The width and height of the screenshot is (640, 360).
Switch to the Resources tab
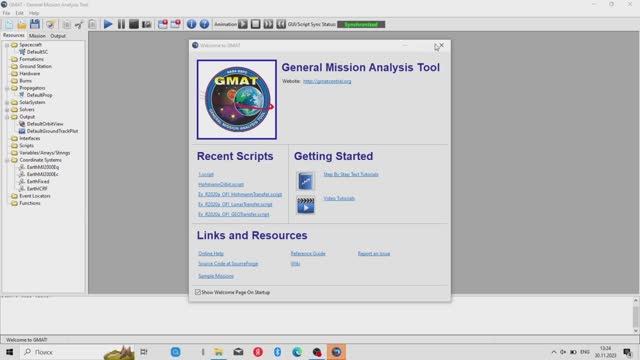pyautogui.click(x=14, y=36)
